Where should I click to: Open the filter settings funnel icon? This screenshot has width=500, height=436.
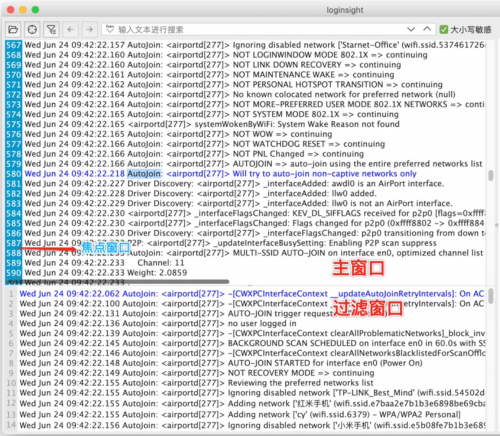click(x=52, y=30)
